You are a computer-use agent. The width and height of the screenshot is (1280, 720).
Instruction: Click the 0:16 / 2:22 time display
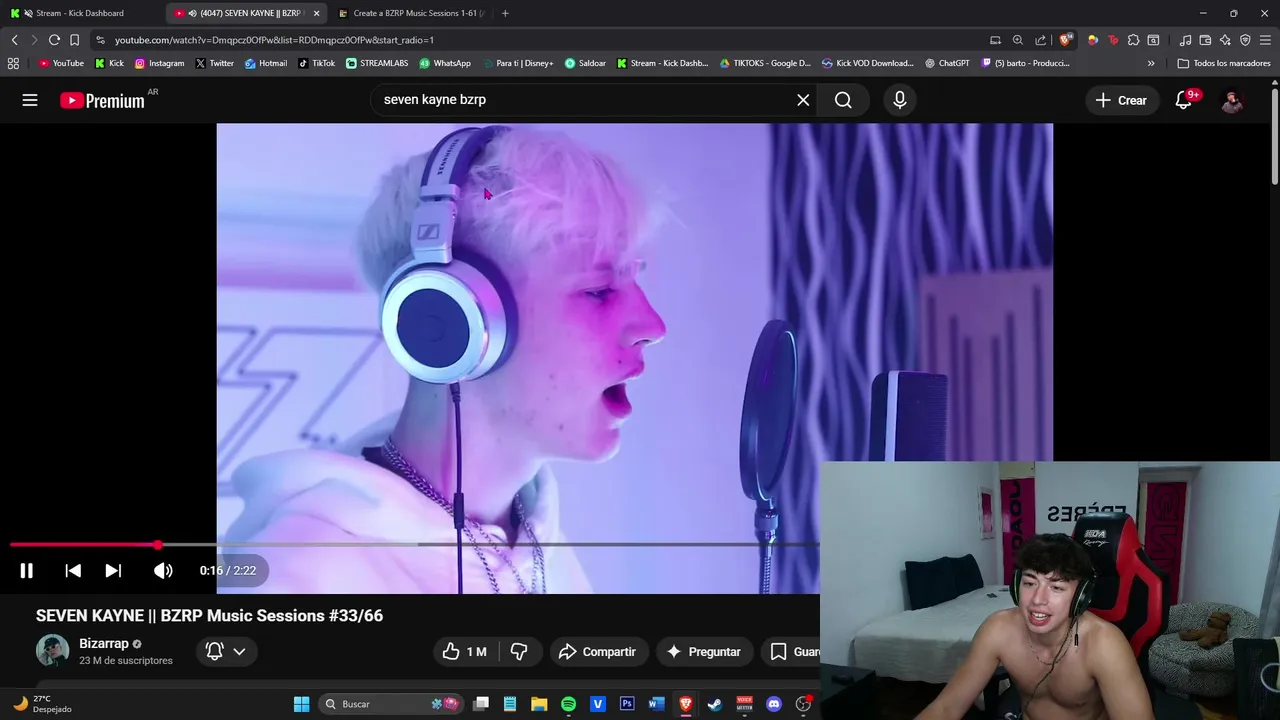click(x=228, y=571)
